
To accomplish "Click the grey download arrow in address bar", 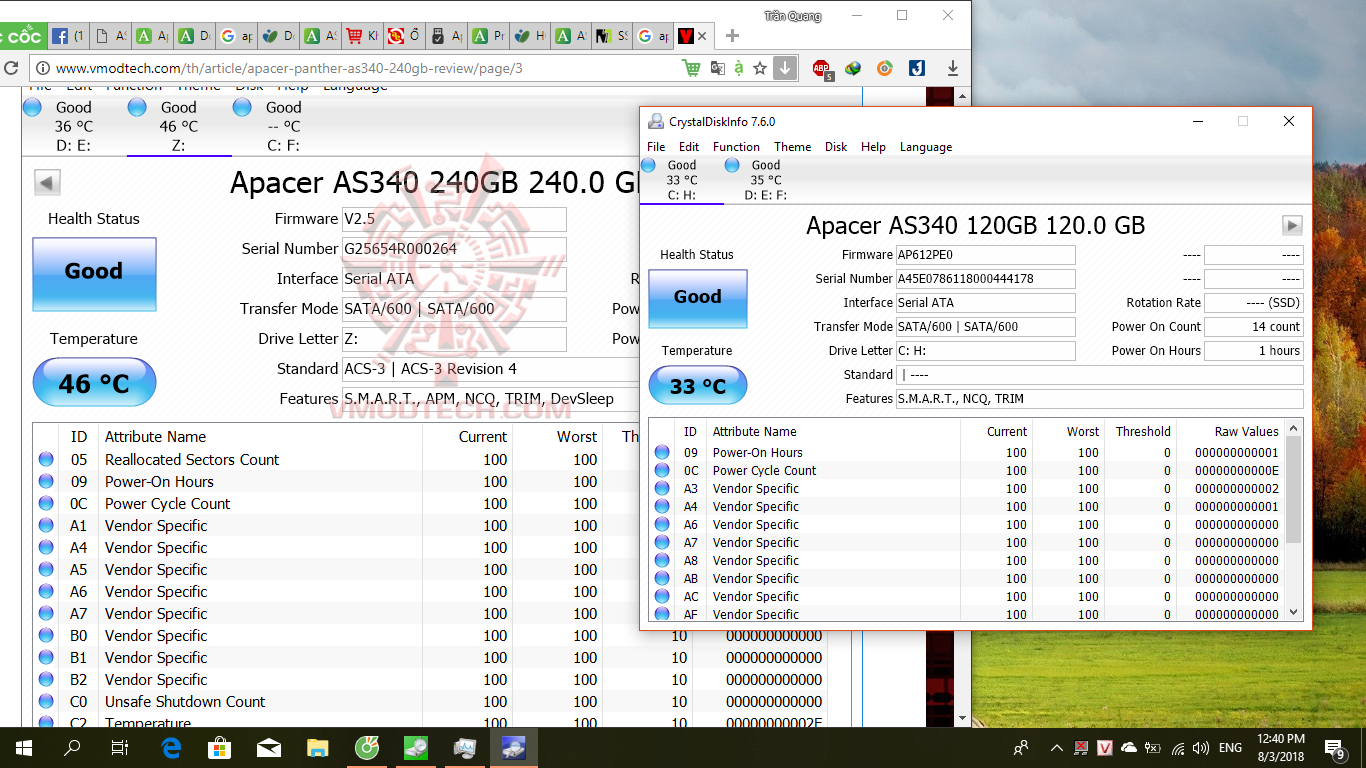I will (x=785, y=68).
